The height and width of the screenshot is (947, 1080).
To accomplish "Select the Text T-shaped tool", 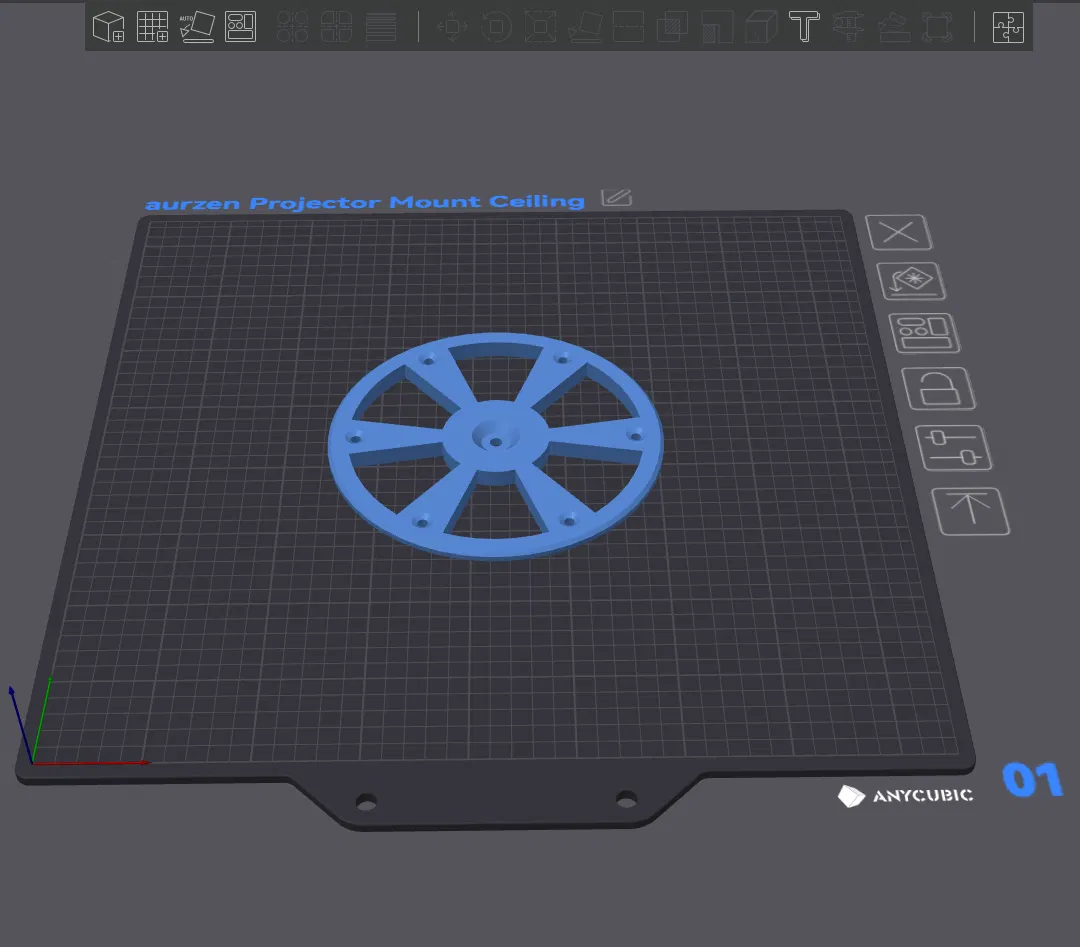I will click(804, 27).
